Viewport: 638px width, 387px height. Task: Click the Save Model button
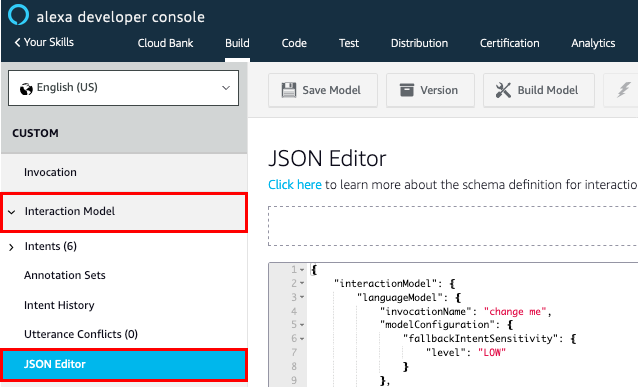click(323, 90)
